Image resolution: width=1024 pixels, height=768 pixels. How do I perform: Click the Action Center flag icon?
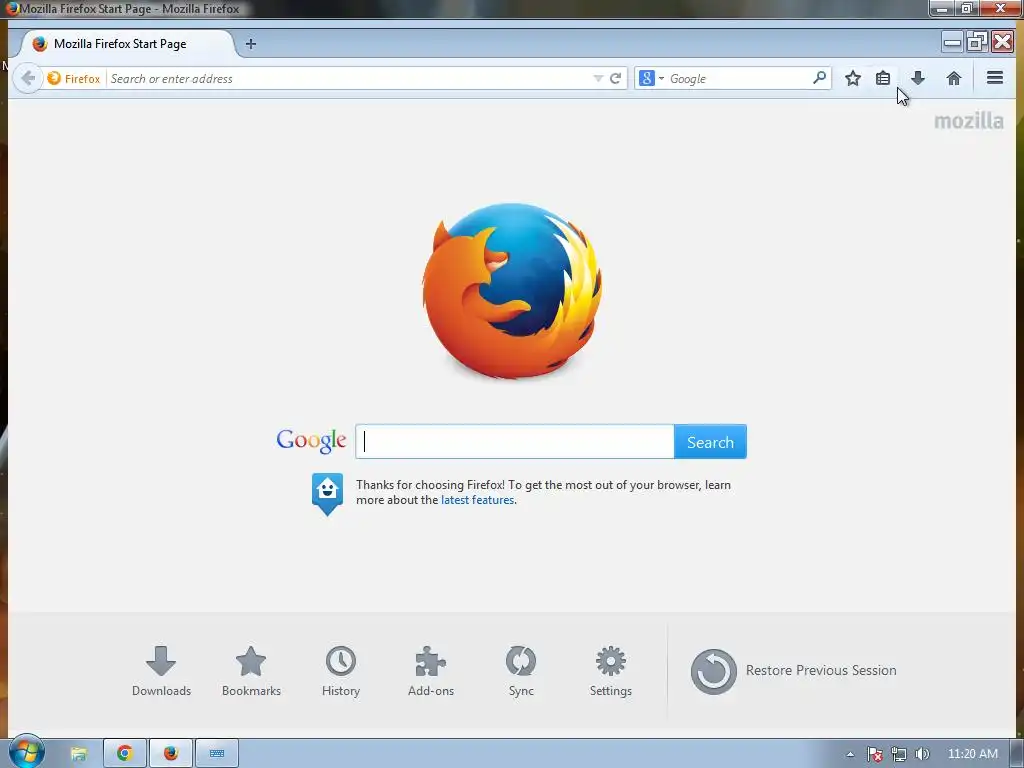click(874, 754)
